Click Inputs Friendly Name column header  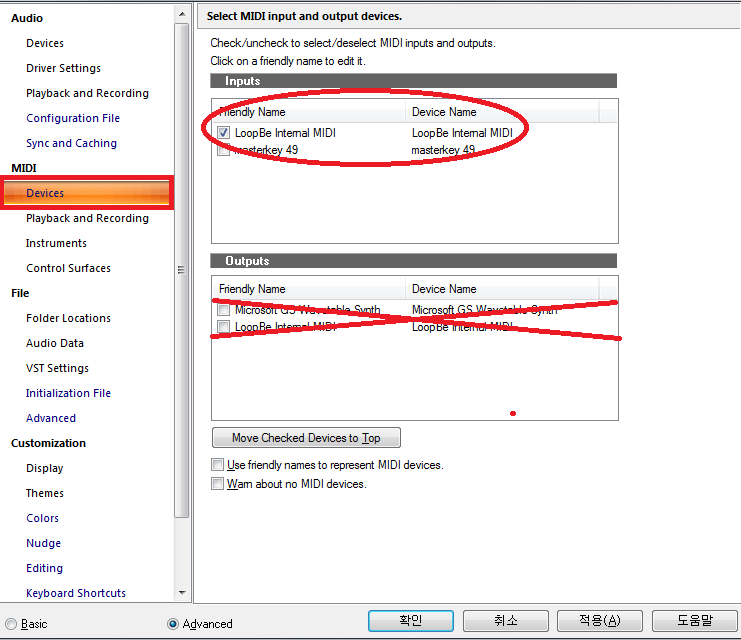(x=309, y=112)
